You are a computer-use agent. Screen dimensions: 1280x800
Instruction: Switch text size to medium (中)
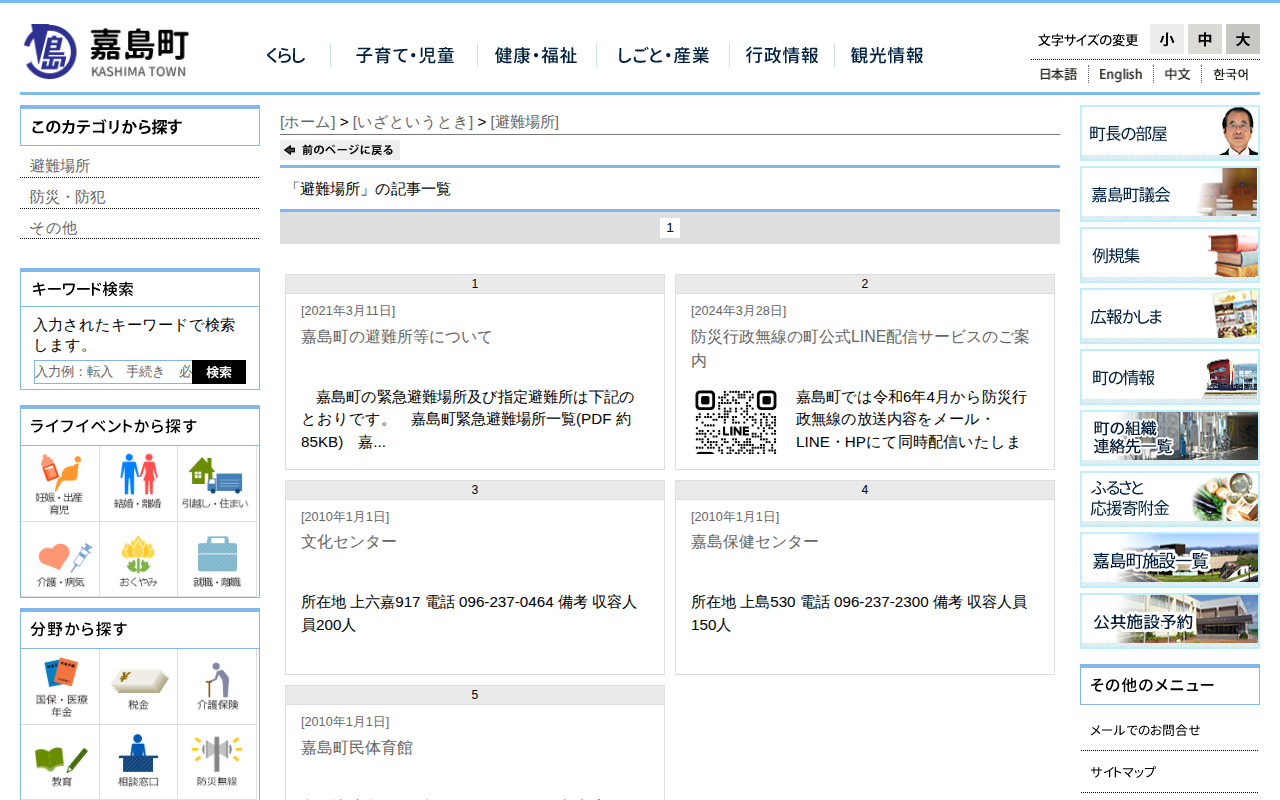(x=1204, y=39)
